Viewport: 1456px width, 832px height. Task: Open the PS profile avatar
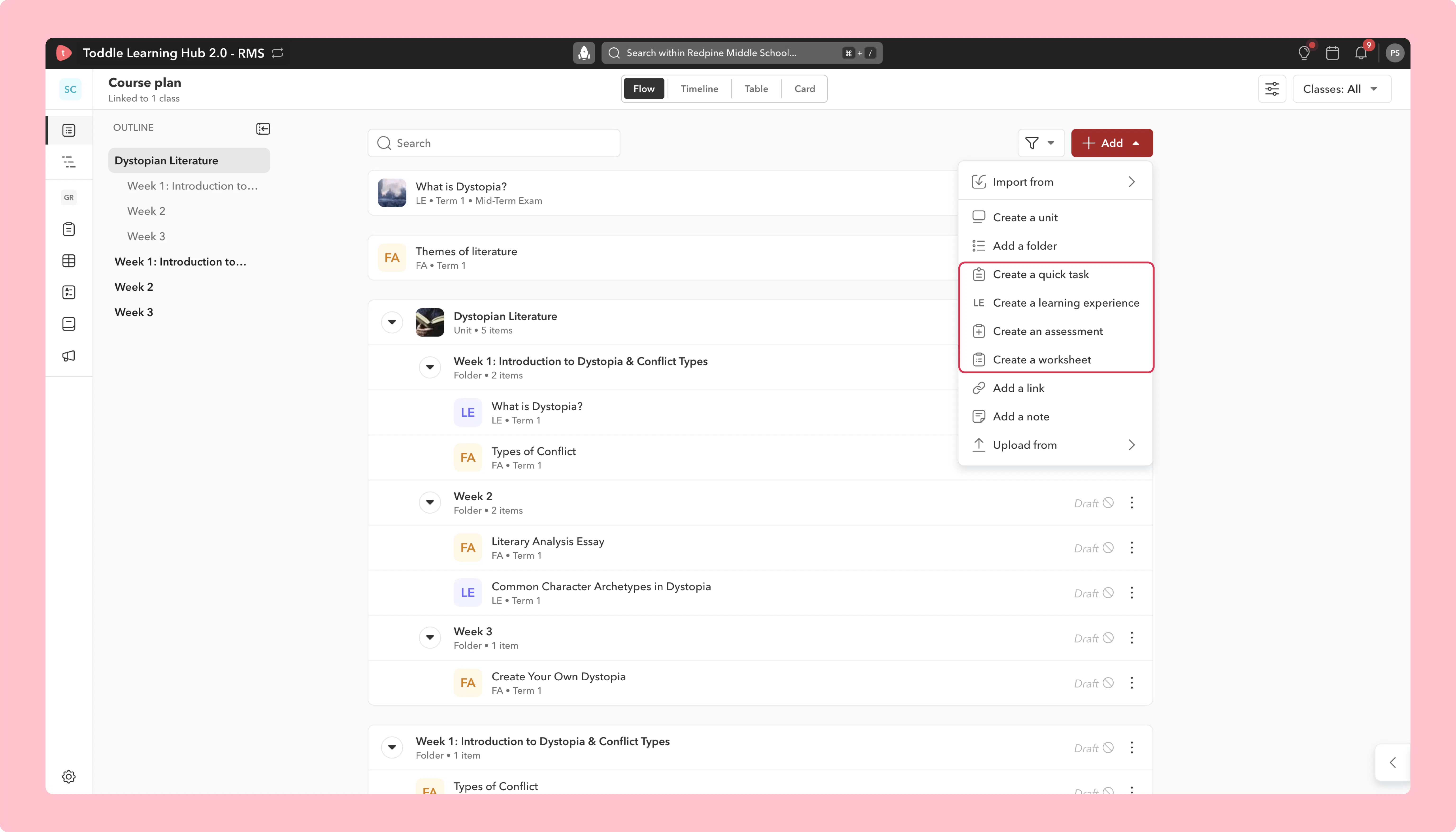tap(1395, 53)
